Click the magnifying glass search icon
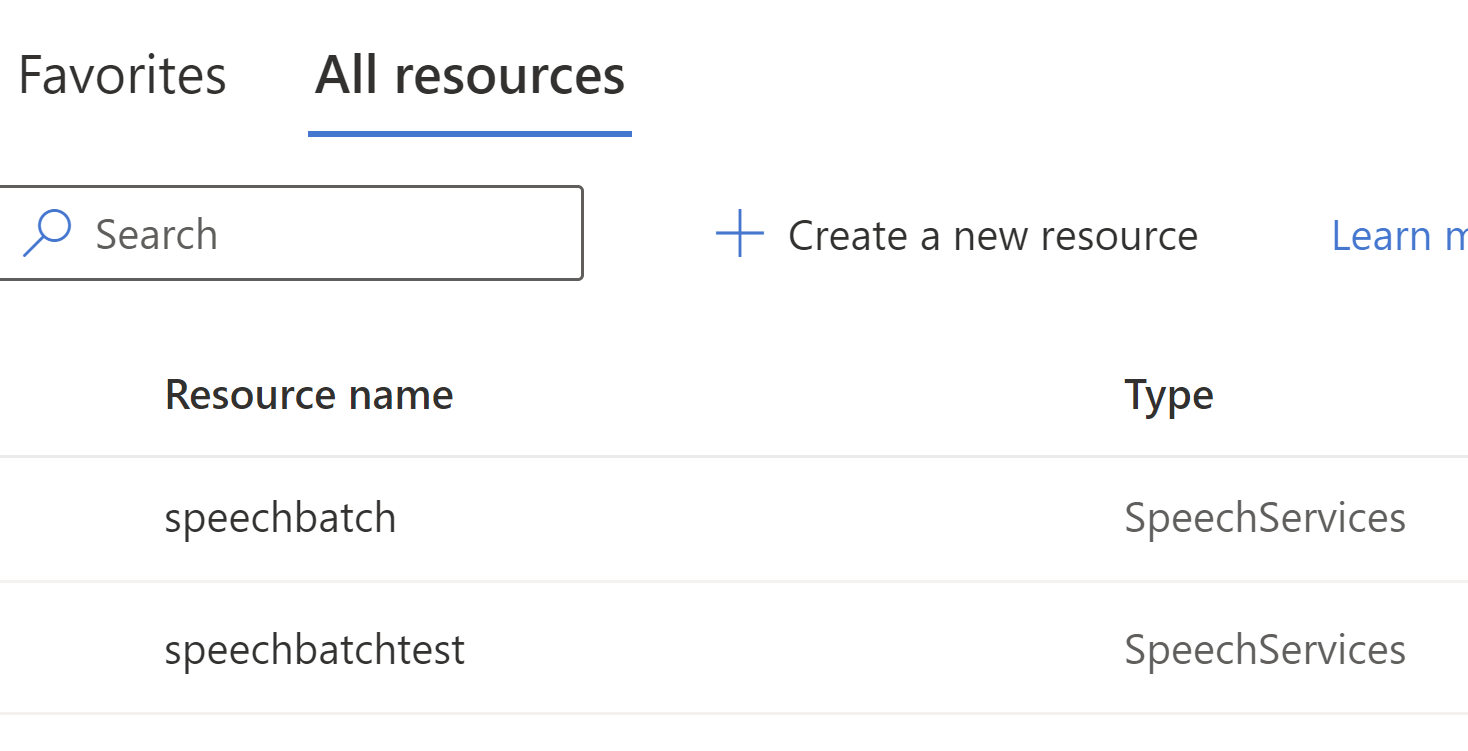Screen dimensions: 1468x751 click(47, 233)
